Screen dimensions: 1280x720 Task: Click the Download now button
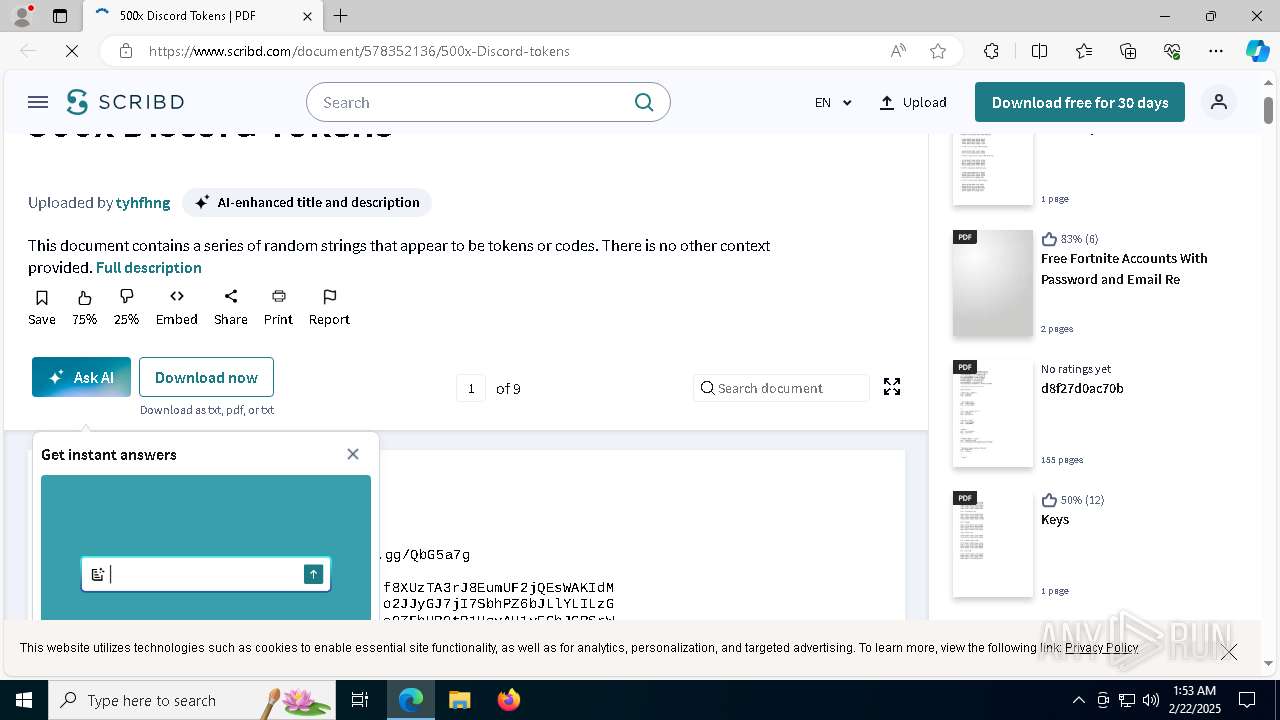206,377
